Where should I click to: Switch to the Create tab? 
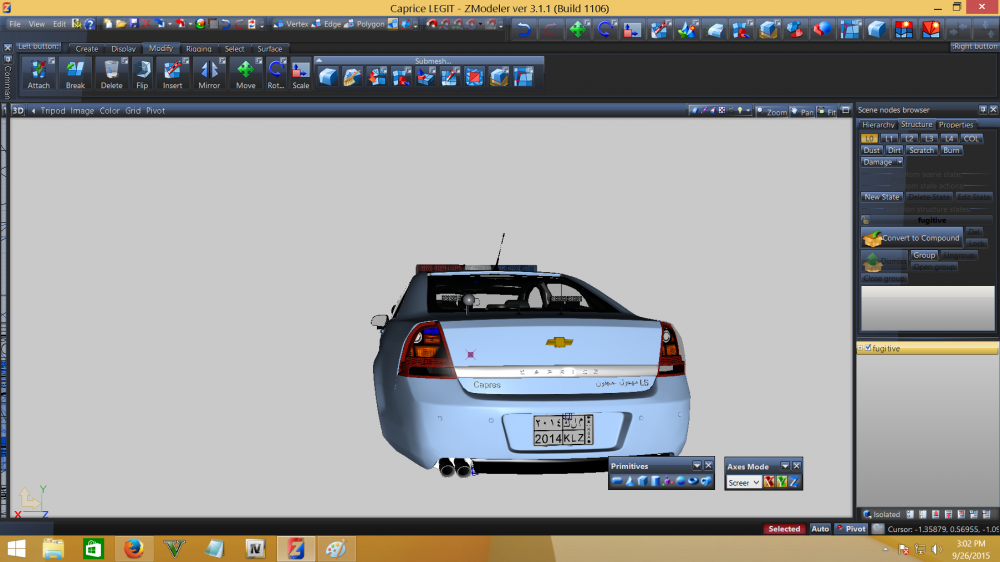[x=87, y=48]
